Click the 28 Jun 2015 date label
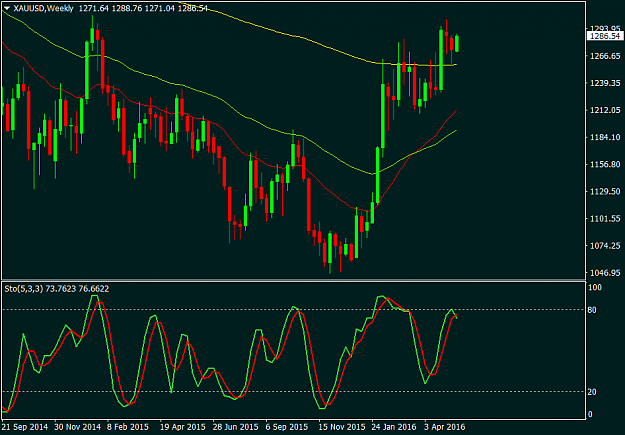 pyautogui.click(x=236, y=427)
